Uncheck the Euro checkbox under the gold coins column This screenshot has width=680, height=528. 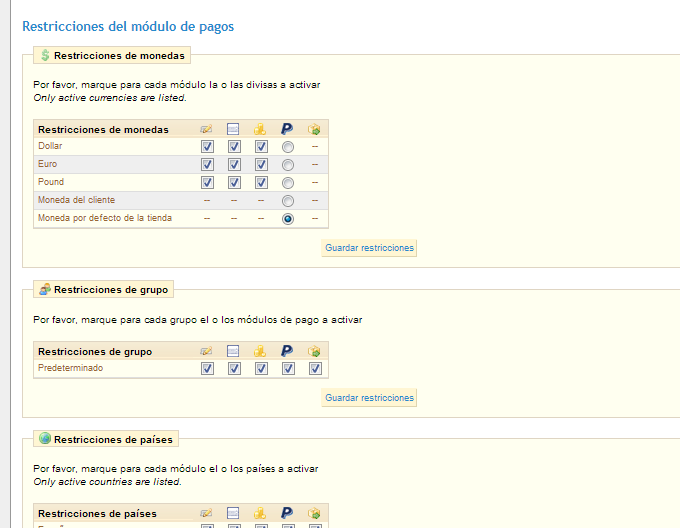point(260,165)
